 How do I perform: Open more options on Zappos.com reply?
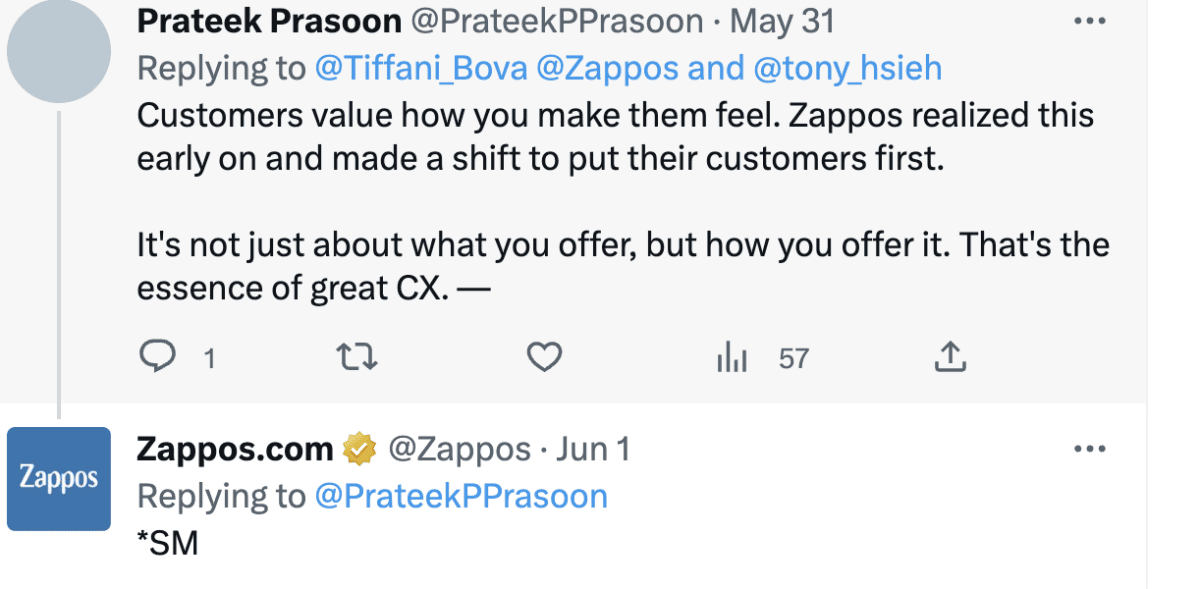(1089, 449)
